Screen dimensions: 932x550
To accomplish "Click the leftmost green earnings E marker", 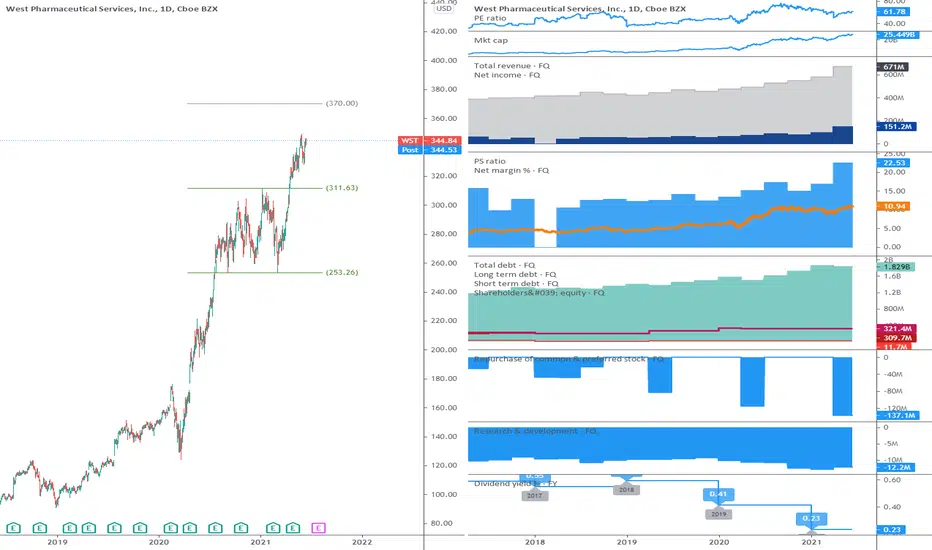I will tap(13, 527).
